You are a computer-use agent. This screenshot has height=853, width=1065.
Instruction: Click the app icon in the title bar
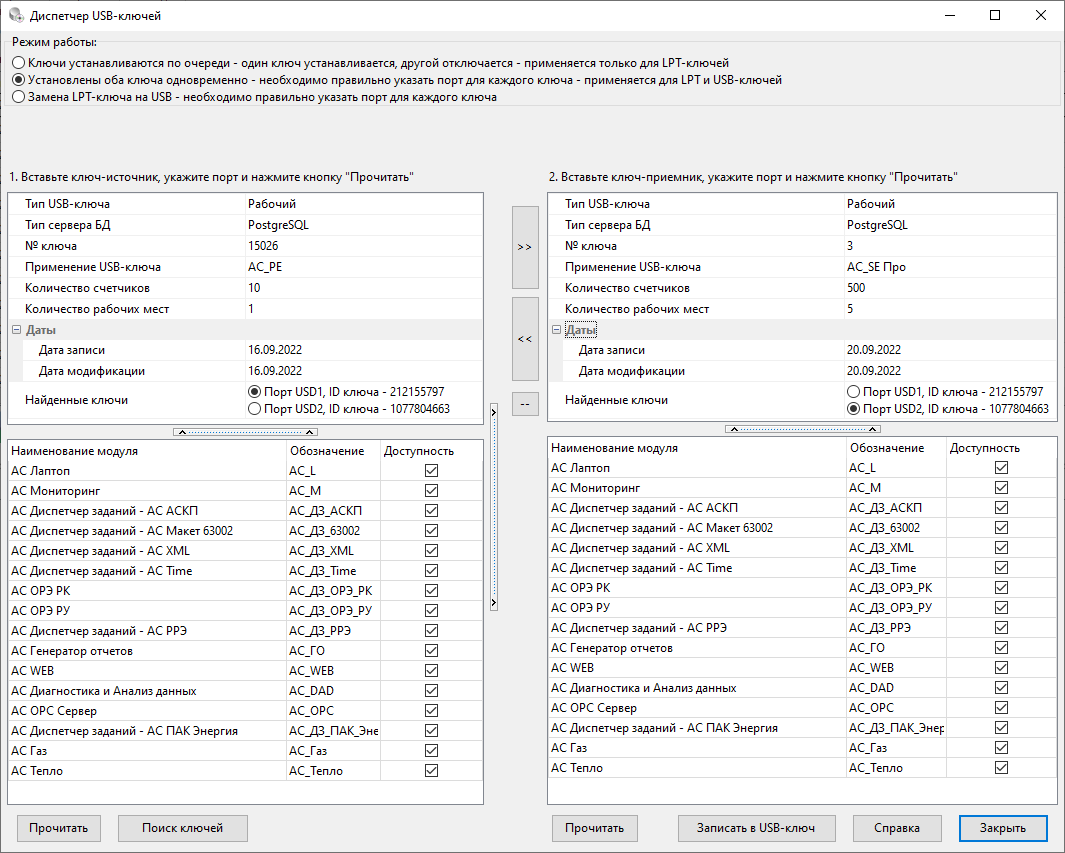[15, 16]
